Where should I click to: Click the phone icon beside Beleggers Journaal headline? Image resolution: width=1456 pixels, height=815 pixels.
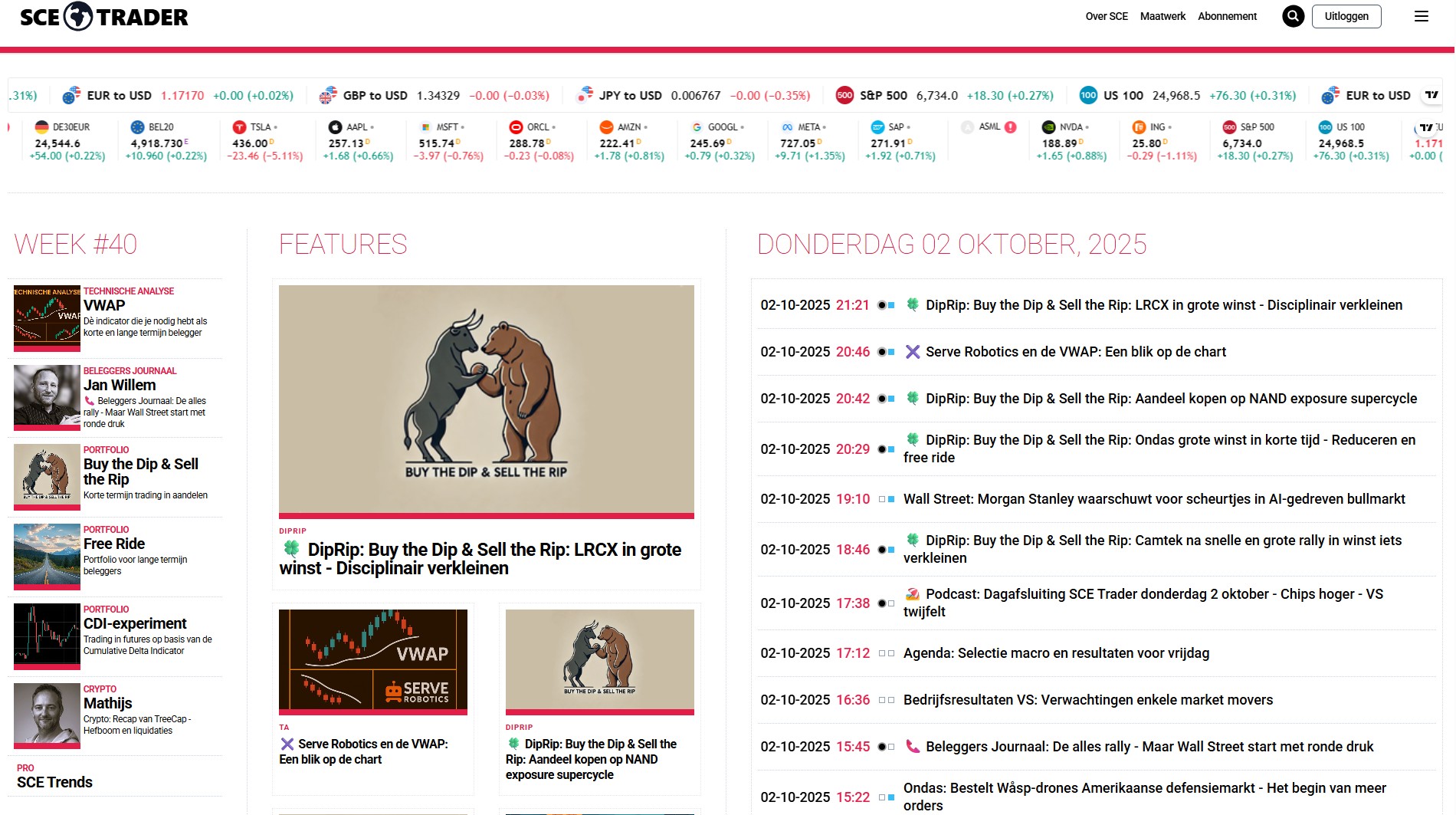click(x=912, y=747)
